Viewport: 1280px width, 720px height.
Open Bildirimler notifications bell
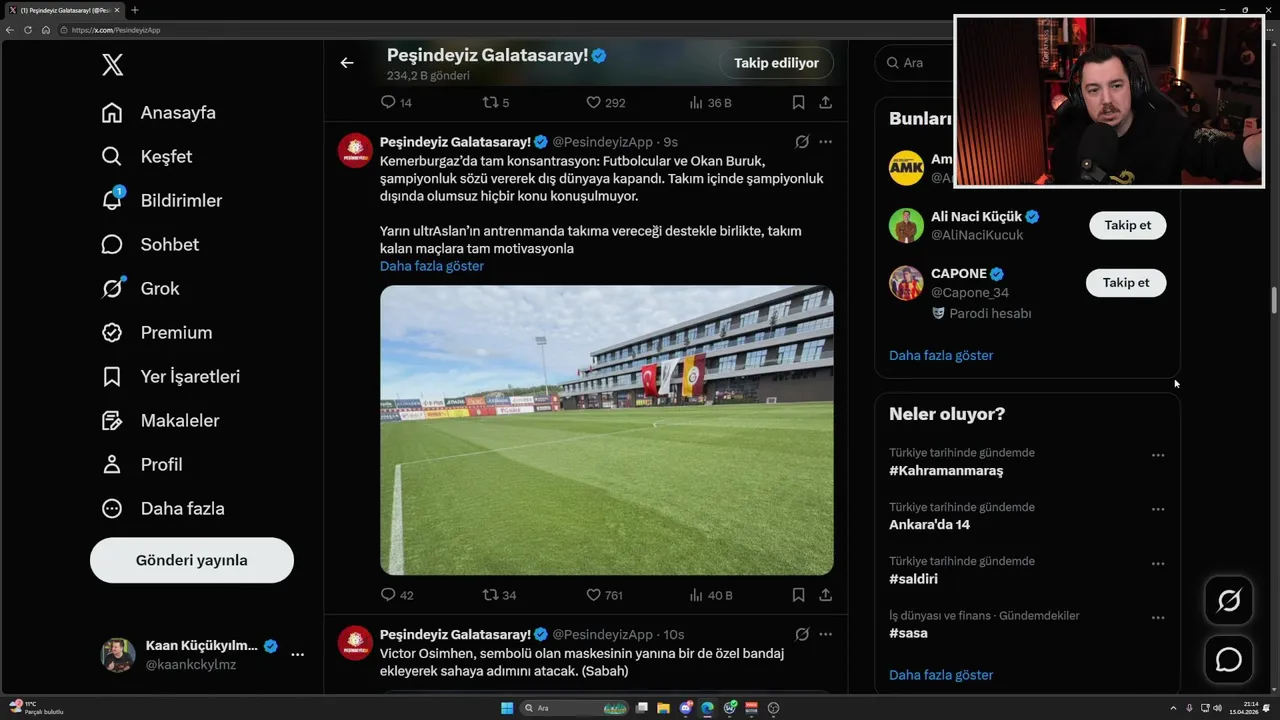161,201
